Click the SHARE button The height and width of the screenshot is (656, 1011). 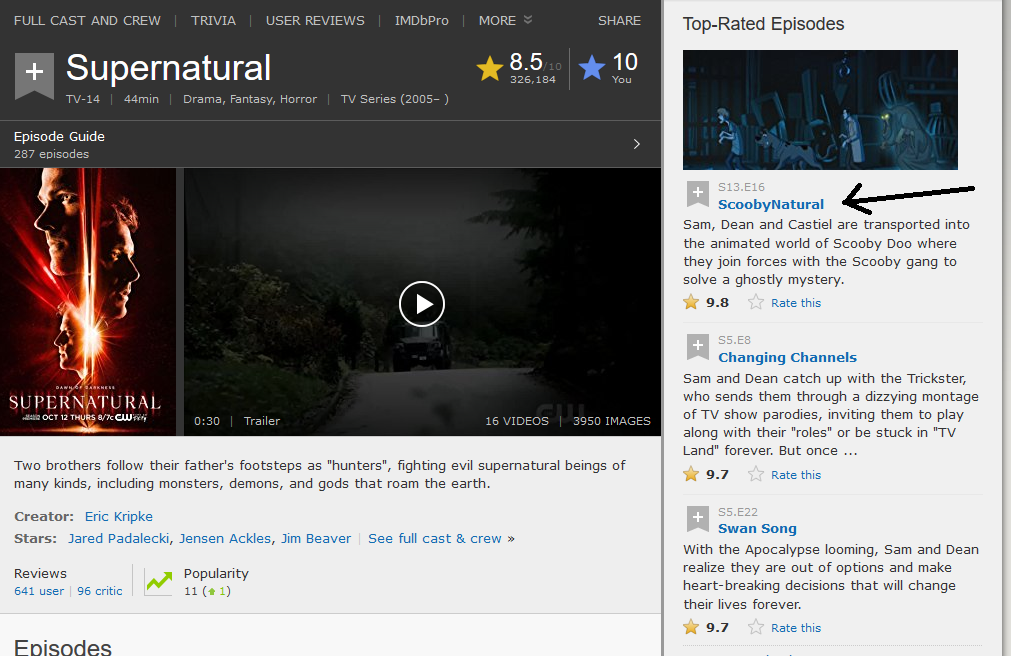(619, 20)
